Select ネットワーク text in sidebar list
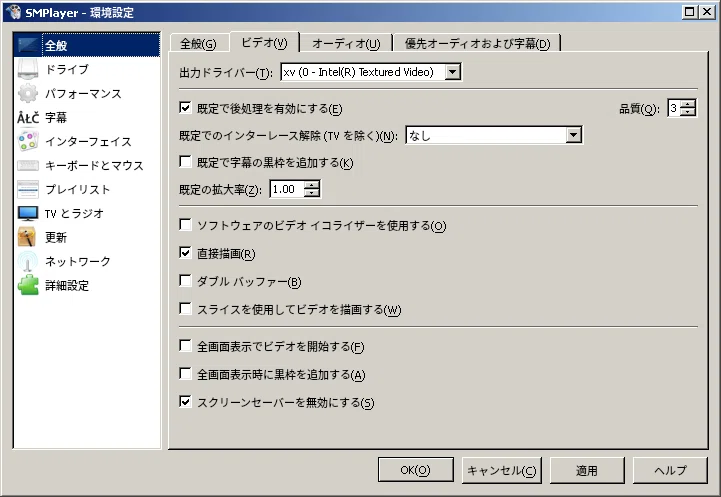 78,261
